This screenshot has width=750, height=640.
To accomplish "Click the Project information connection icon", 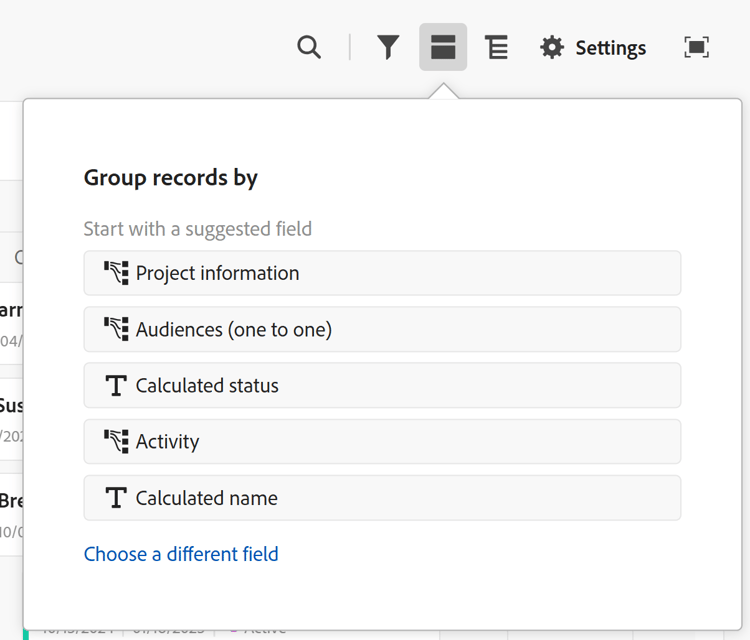I will pyautogui.click(x=116, y=273).
